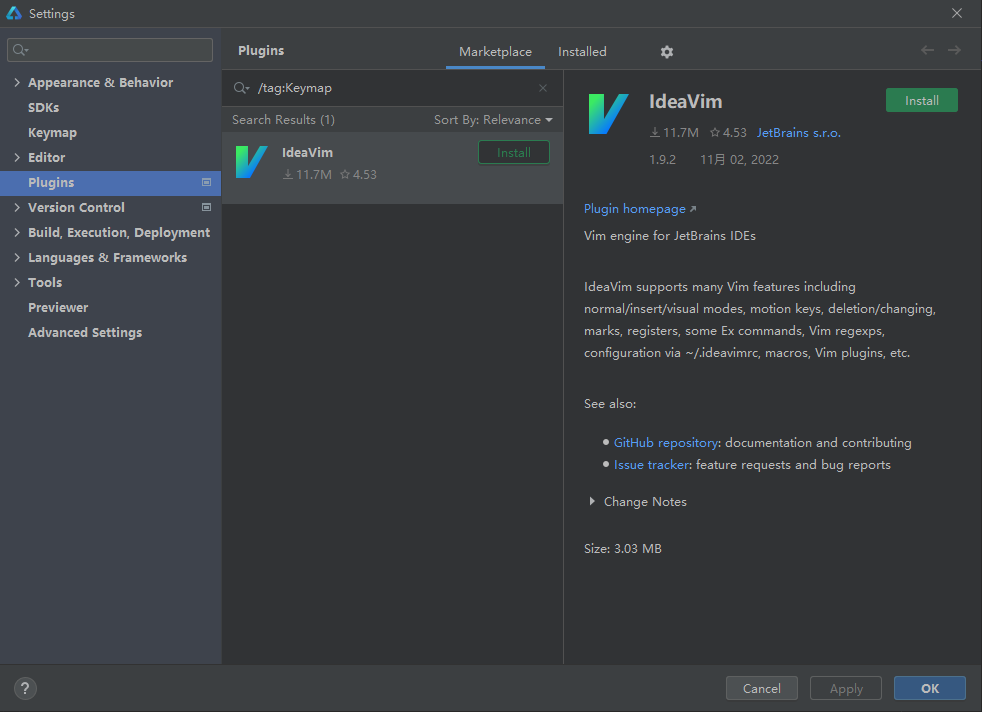Clear the plugin search query
The width and height of the screenshot is (982, 712).
coord(543,88)
